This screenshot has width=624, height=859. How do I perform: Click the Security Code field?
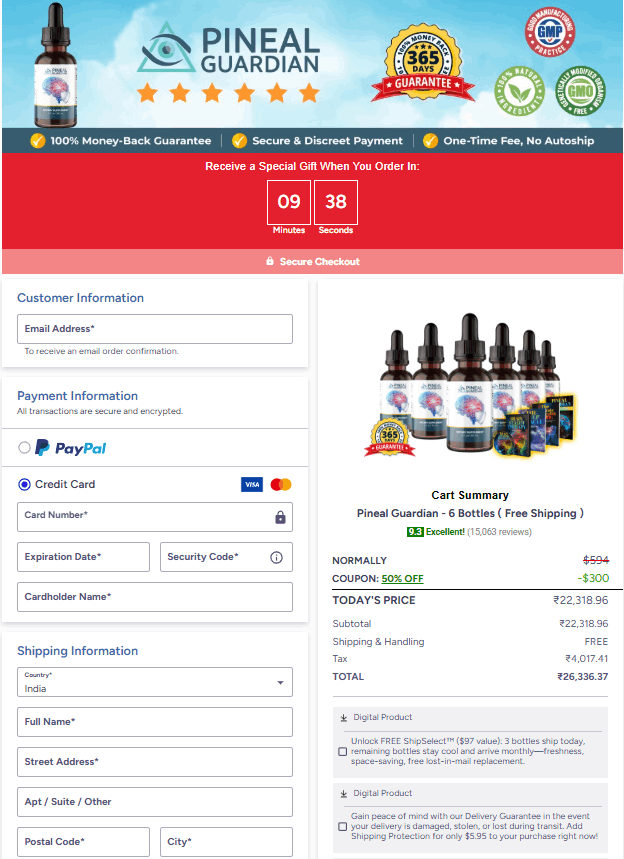[x=226, y=557]
